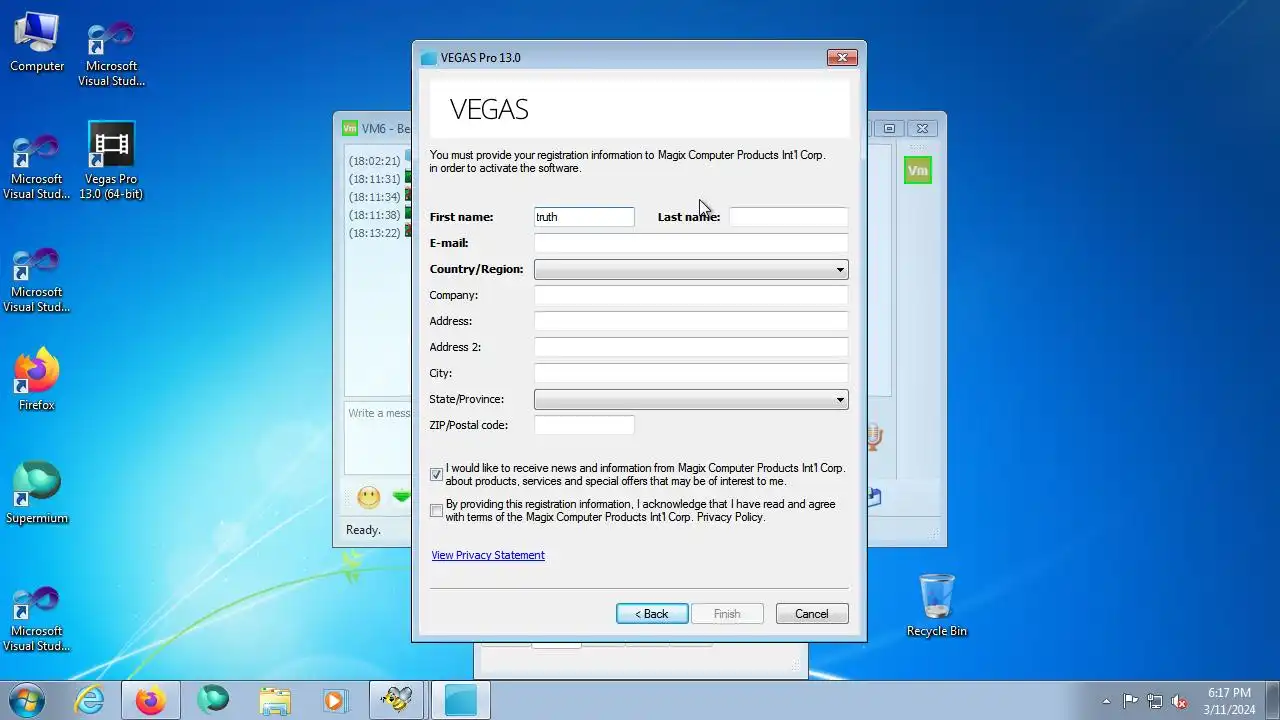Click the Write a message box in VM6
This screenshot has height=720, width=1280.
[379, 437]
